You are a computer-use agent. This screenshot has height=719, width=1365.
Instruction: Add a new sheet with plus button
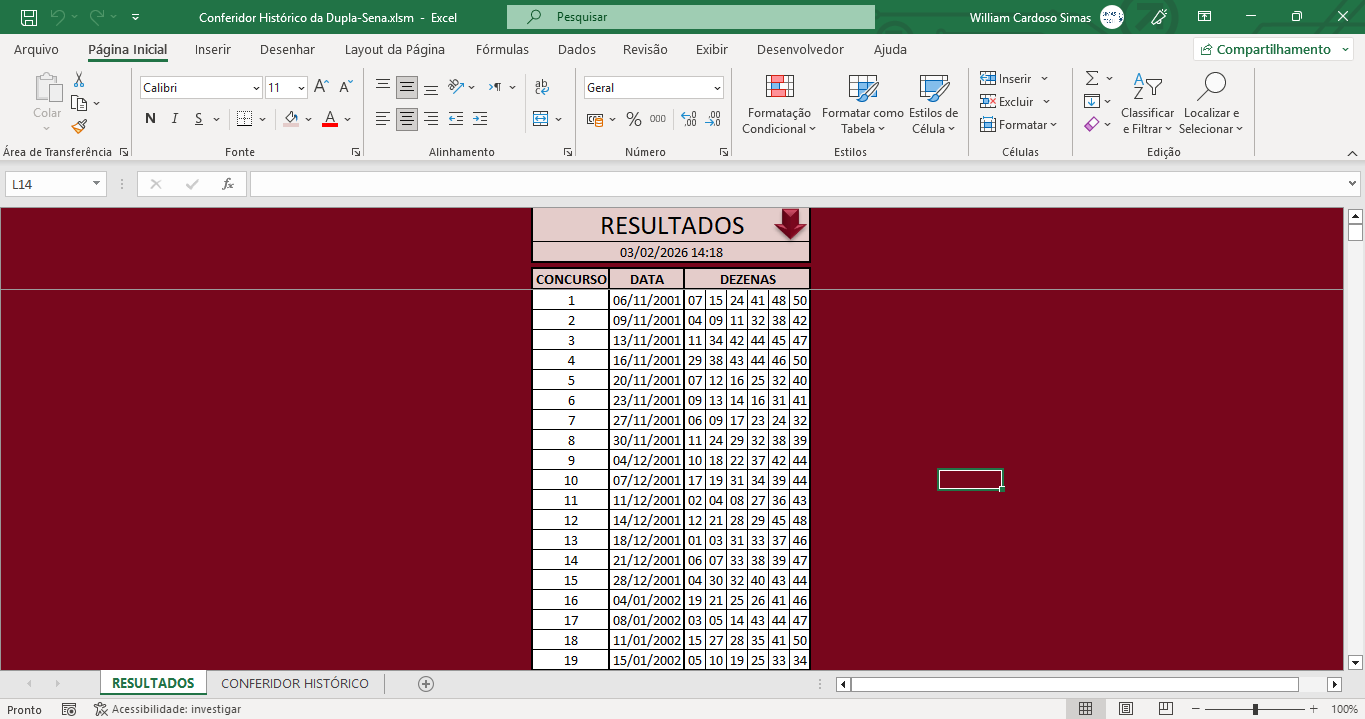426,684
